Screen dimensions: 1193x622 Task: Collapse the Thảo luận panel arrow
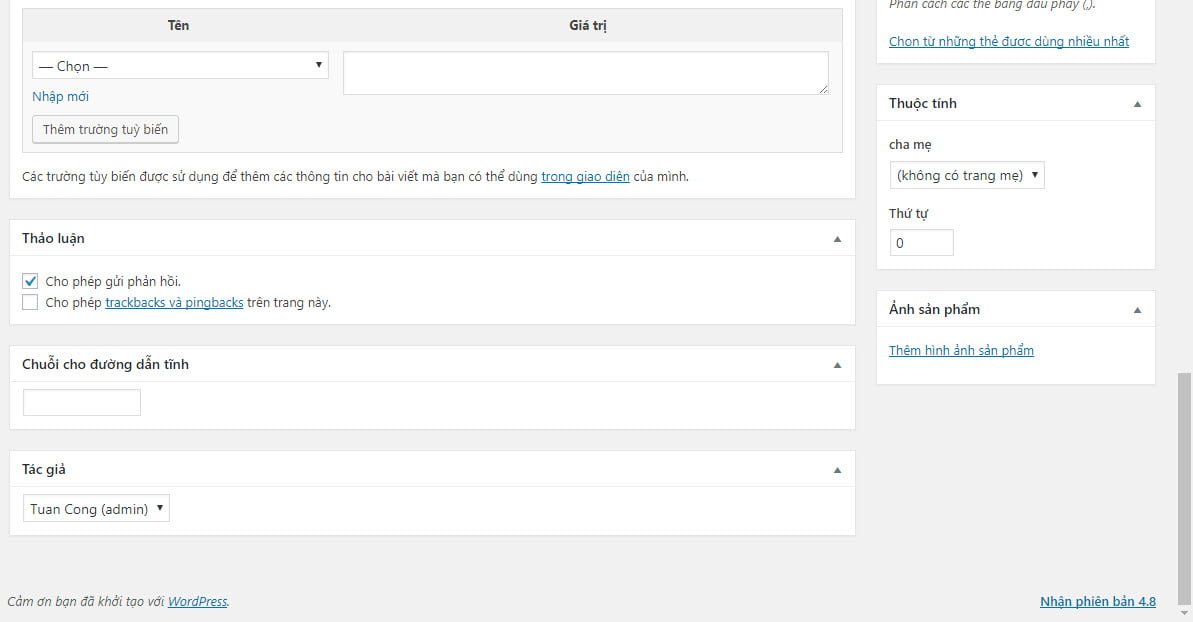click(x=837, y=239)
